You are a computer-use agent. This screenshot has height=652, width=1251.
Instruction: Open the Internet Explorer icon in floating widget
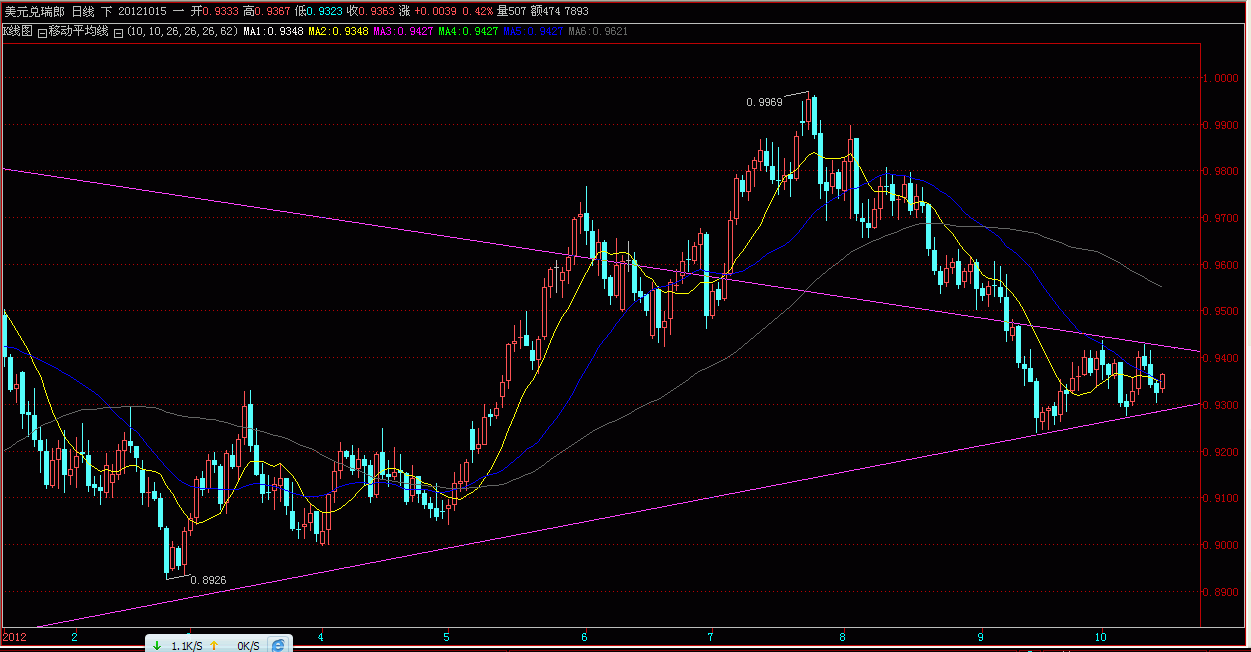tap(279, 645)
